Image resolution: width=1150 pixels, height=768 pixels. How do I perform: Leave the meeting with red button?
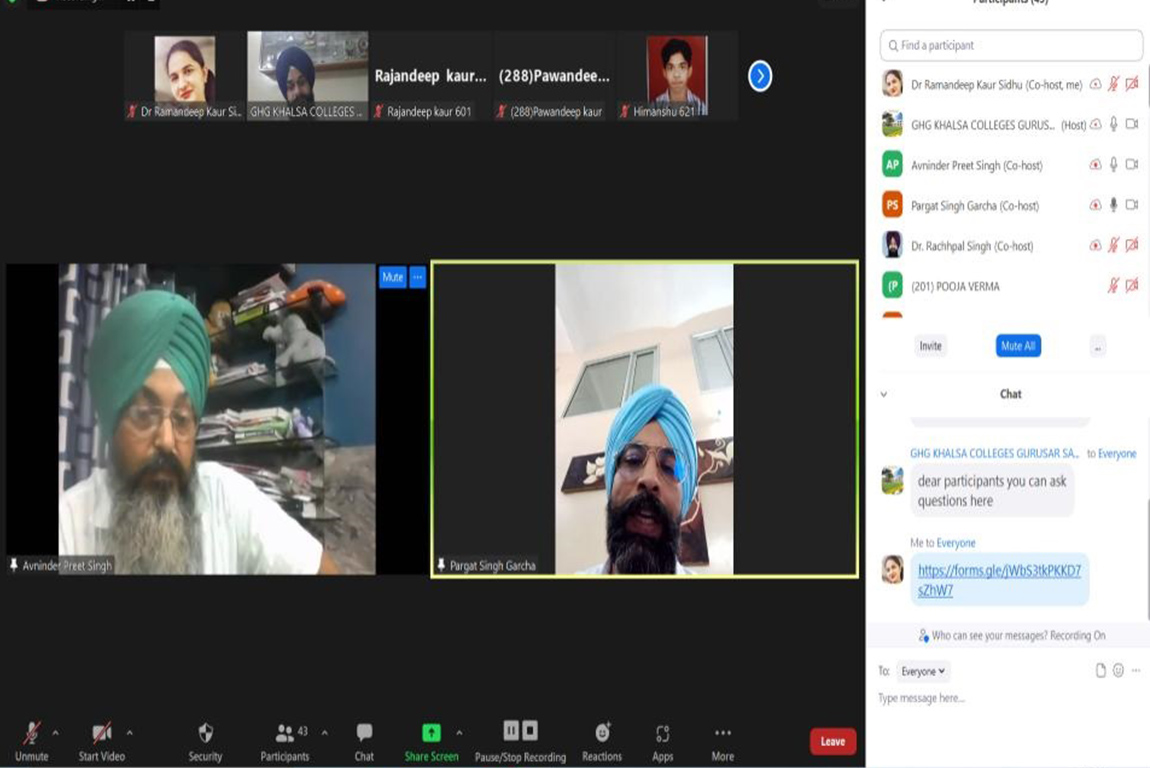tap(832, 741)
